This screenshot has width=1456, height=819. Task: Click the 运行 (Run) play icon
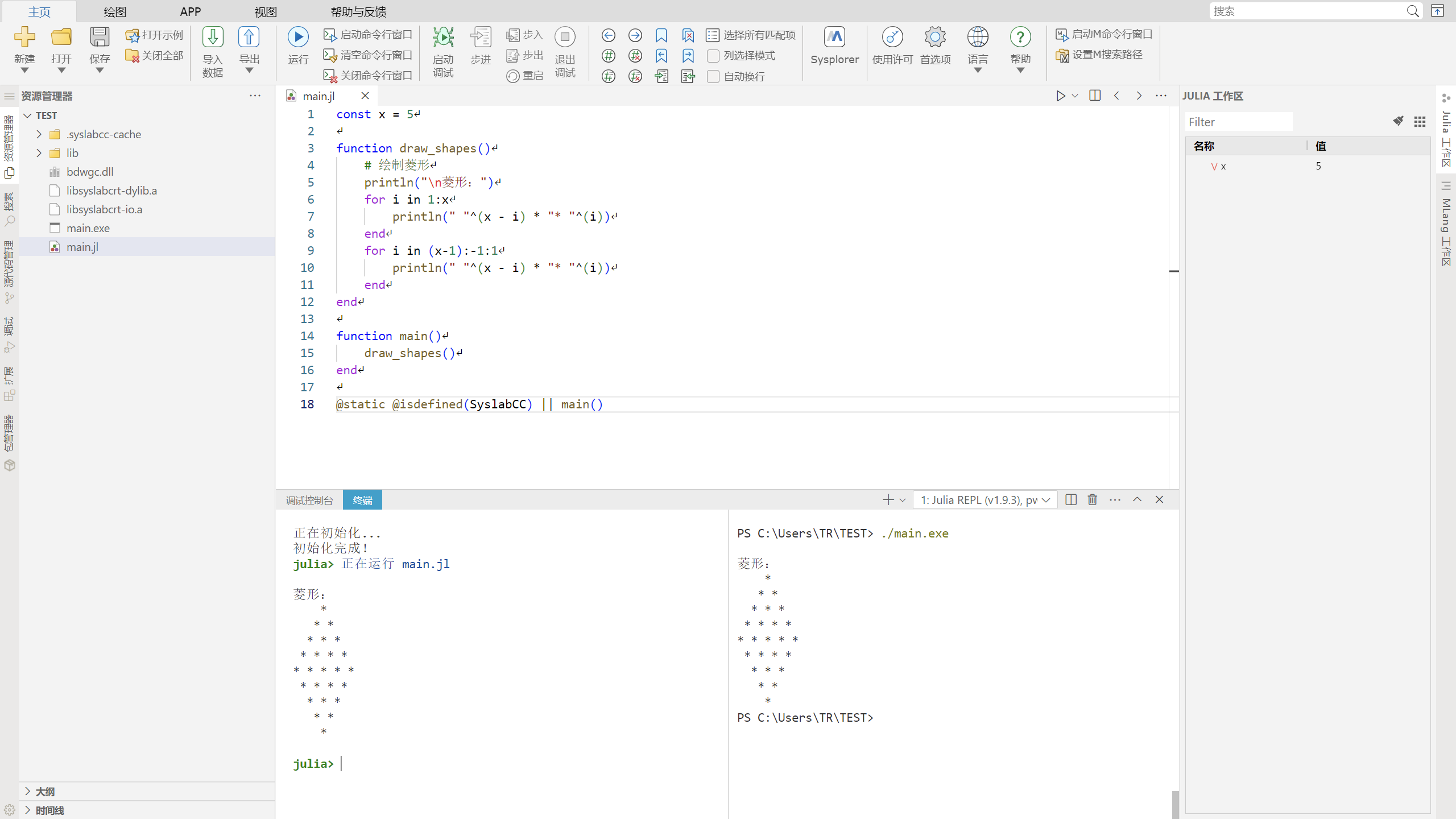click(x=297, y=38)
